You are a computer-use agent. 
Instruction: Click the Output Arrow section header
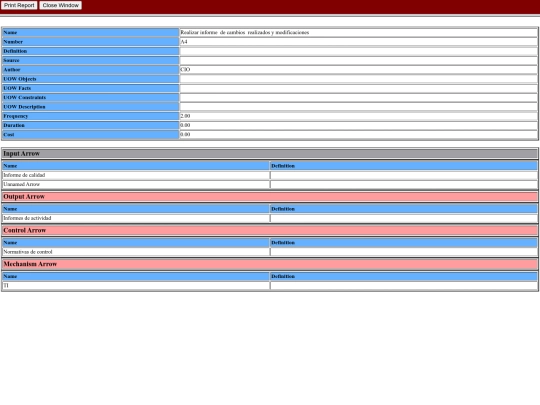pos(270,197)
